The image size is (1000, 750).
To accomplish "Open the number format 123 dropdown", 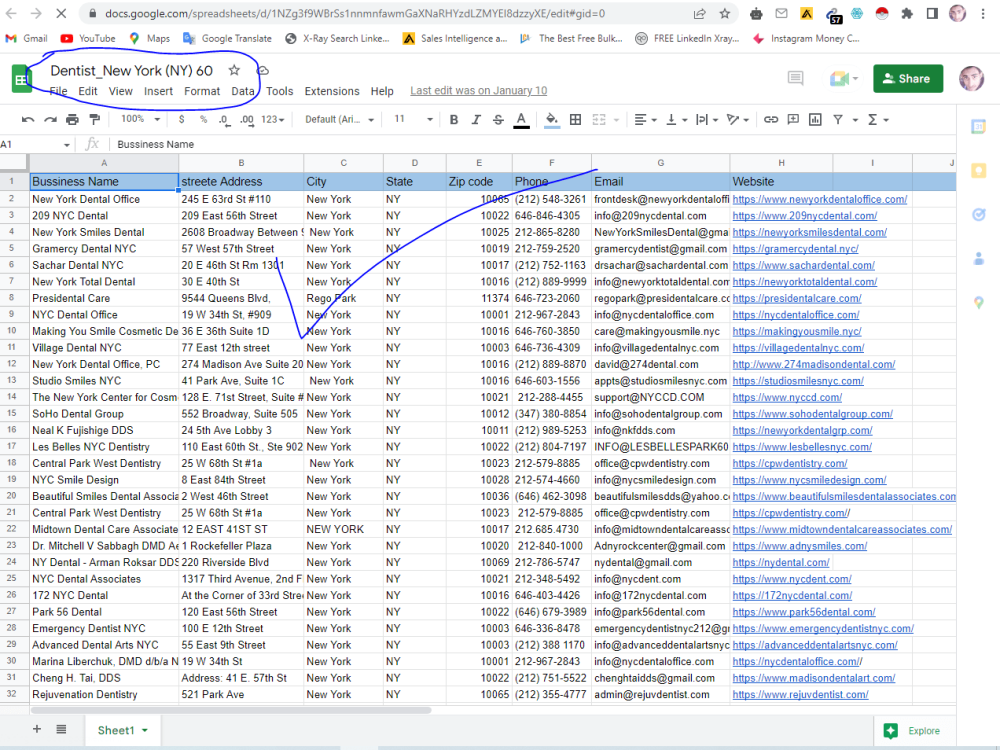I will (x=272, y=119).
